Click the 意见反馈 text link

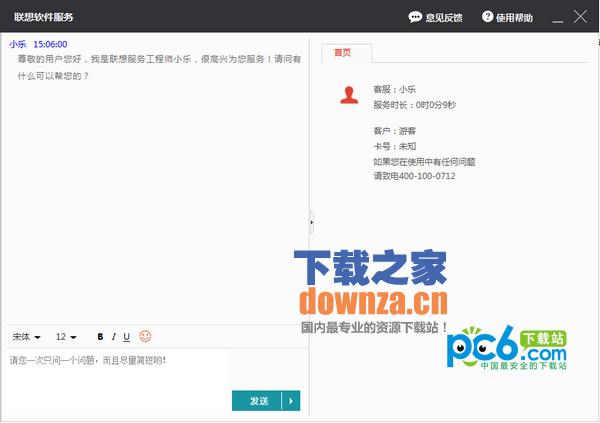[x=444, y=18]
